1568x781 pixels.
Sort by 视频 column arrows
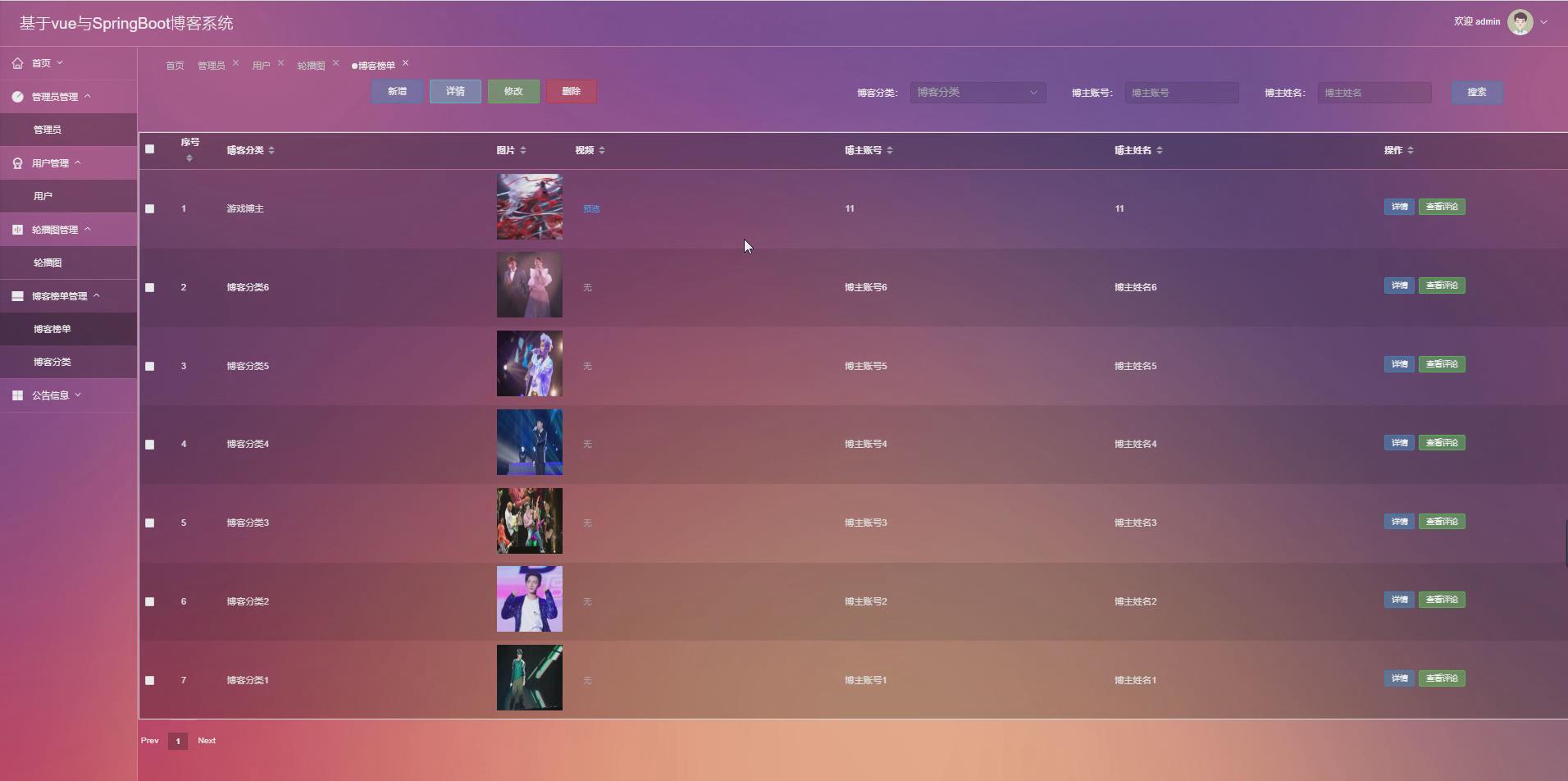point(602,150)
